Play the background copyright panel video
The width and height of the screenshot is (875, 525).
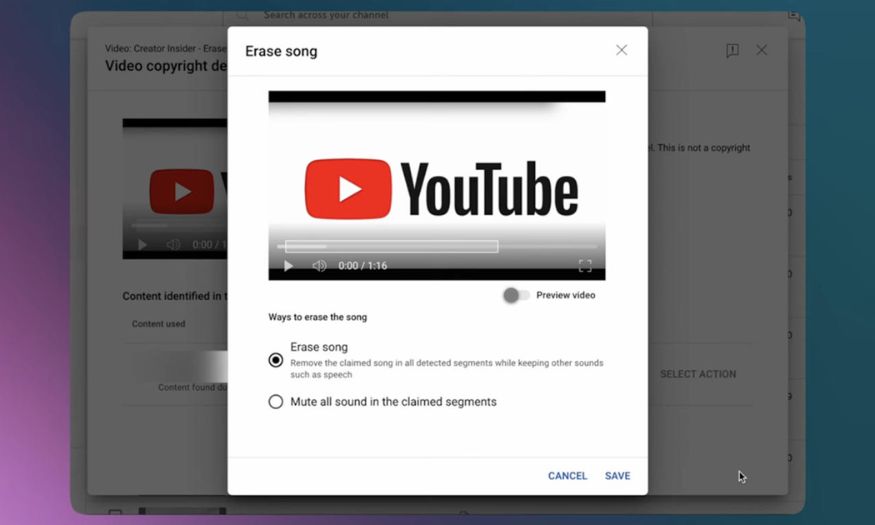tap(142, 244)
